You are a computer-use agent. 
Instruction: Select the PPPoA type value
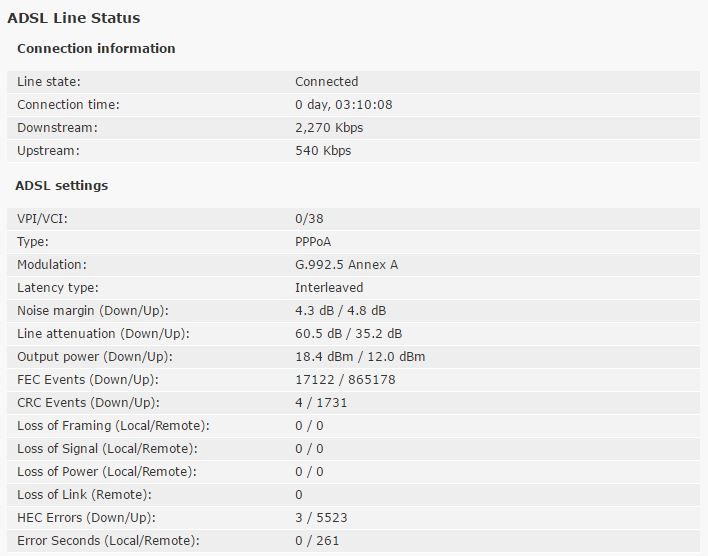pyautogui.click(x=313, y=242)
